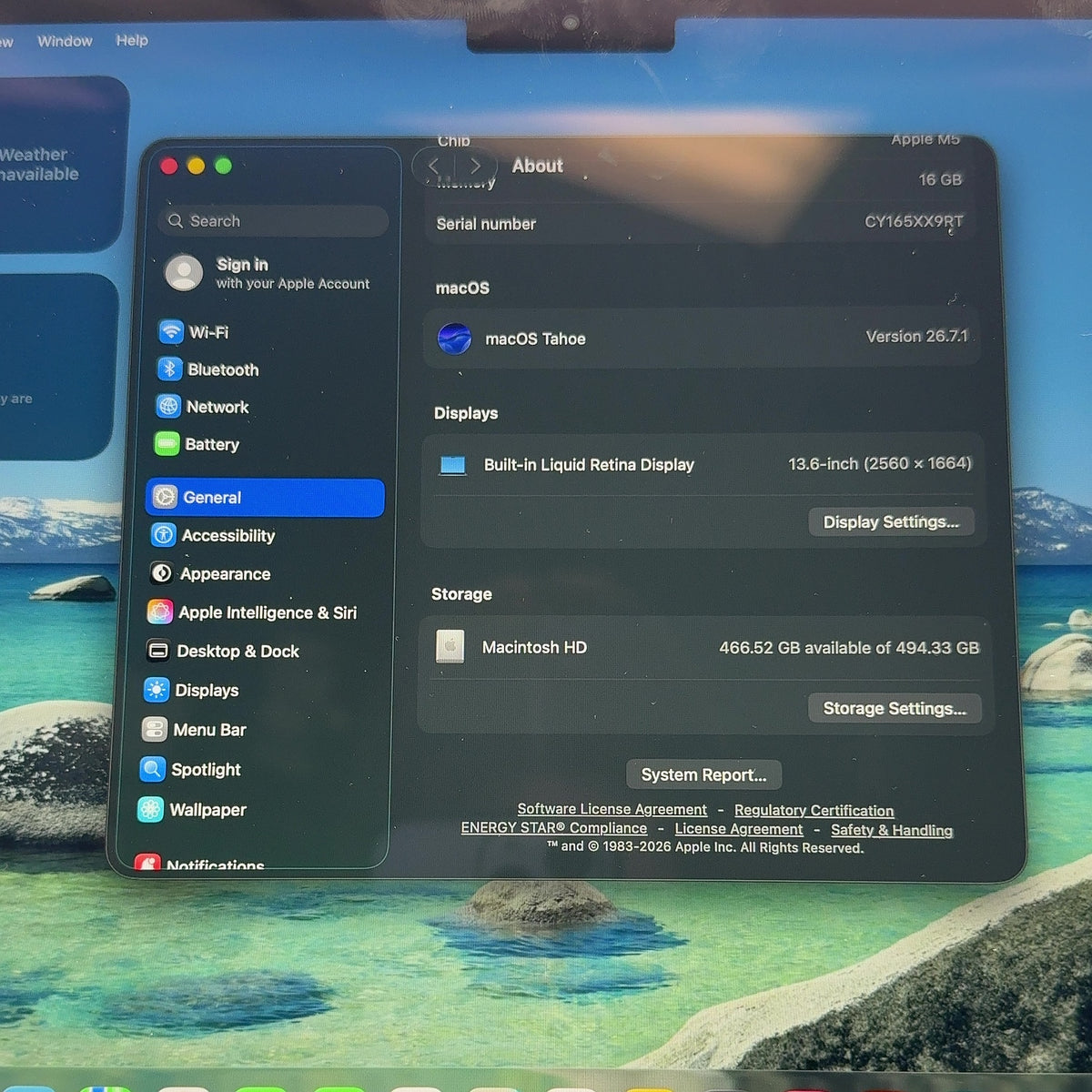Open Battery settings

pyautogui.click(x=198, y=444)
